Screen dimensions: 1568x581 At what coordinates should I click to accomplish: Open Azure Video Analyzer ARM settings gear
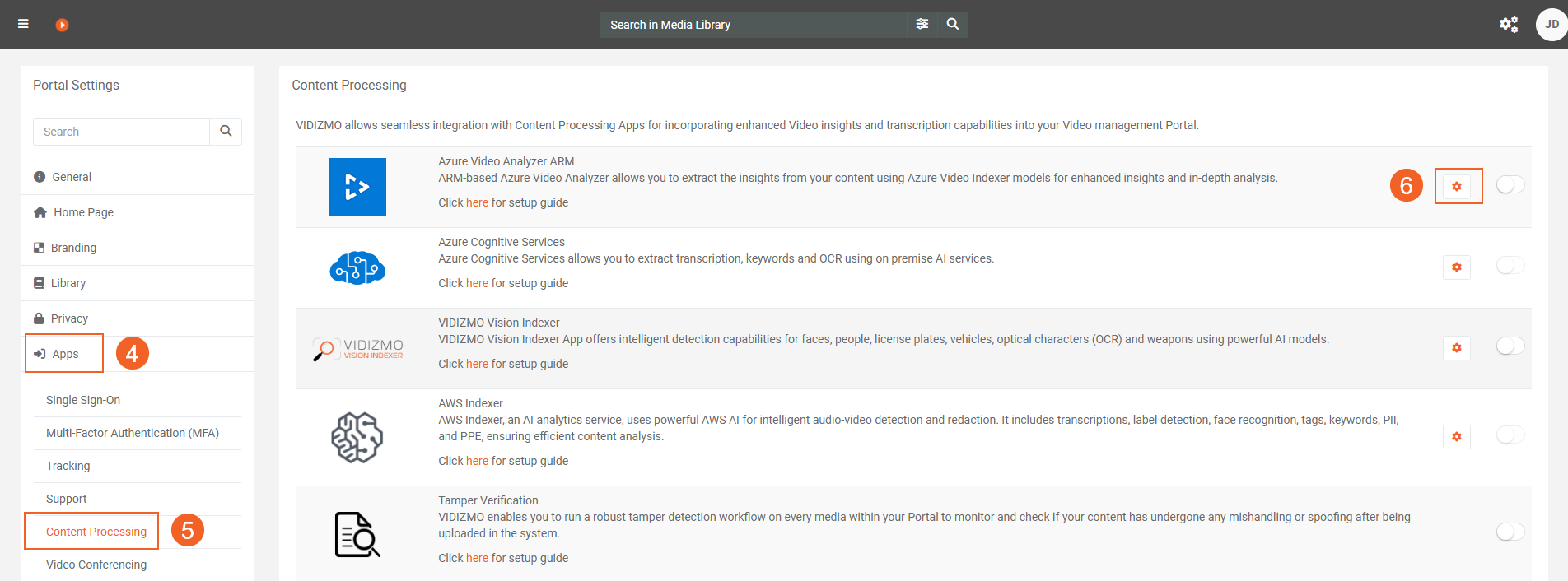coord(1456,187)
